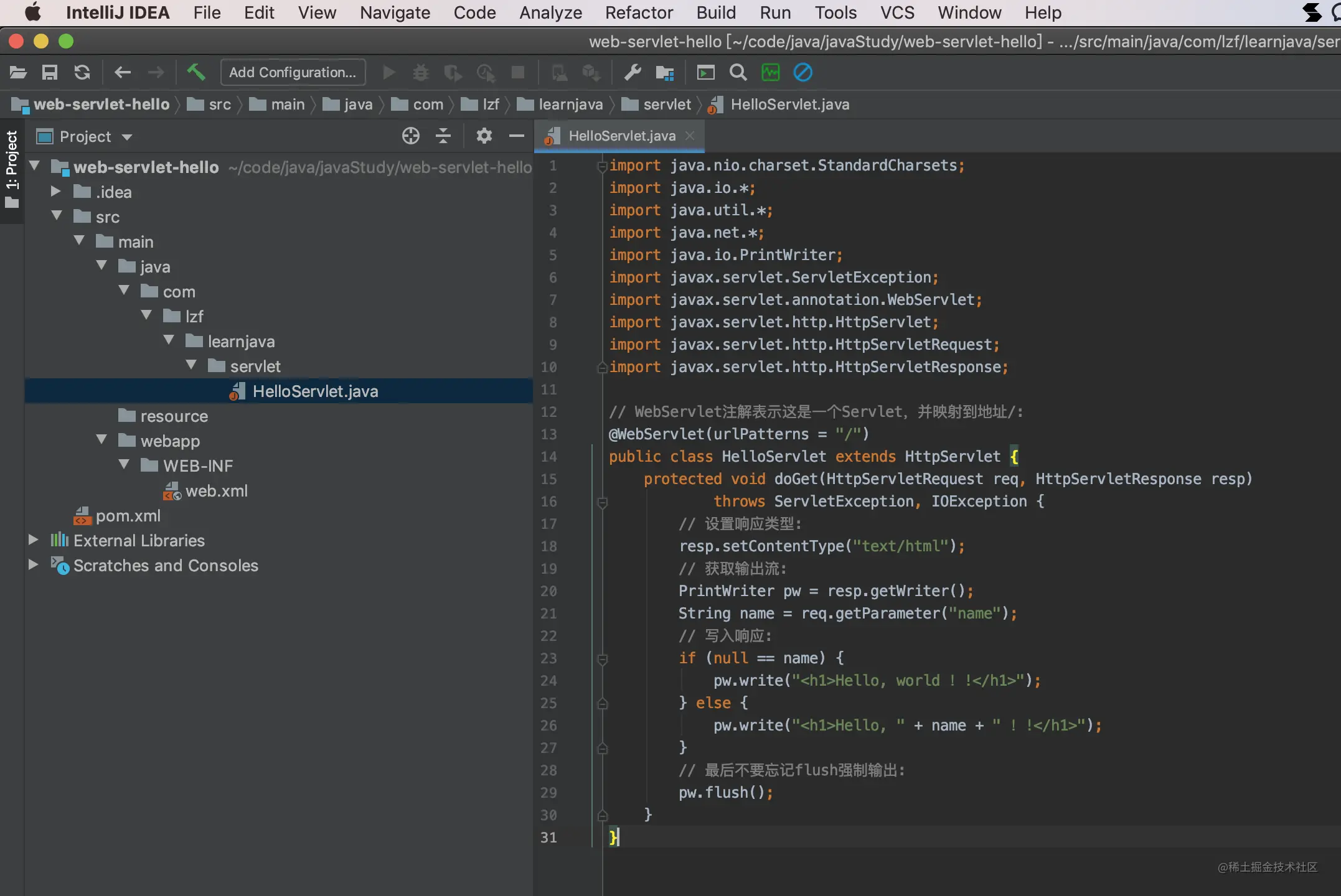The width and height of the screenshot is (1341, 896).
Task: Click the learnjava breadcrumb
Action: point(560,105)
